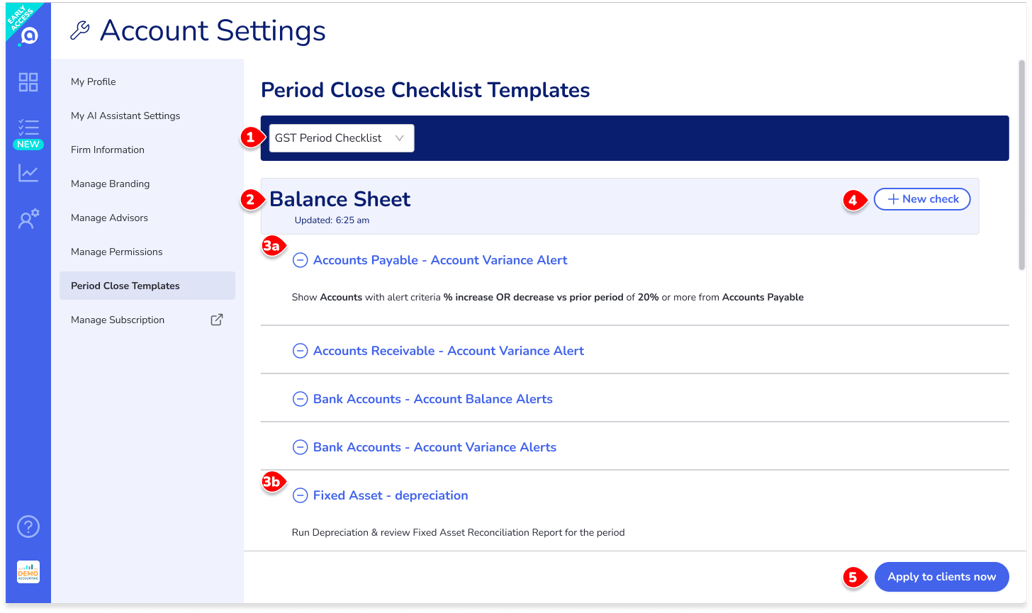Collapse the Fixed Asset depreciation check

pos(299,495)
